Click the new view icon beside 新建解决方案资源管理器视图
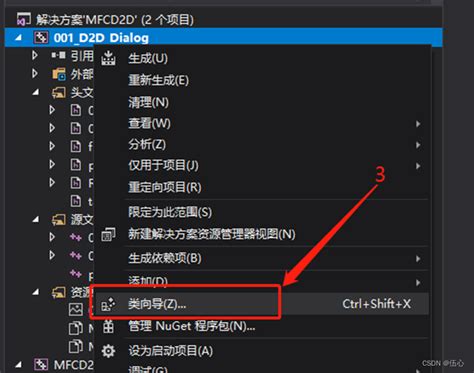474x373 pixels. tap(108, 234)
